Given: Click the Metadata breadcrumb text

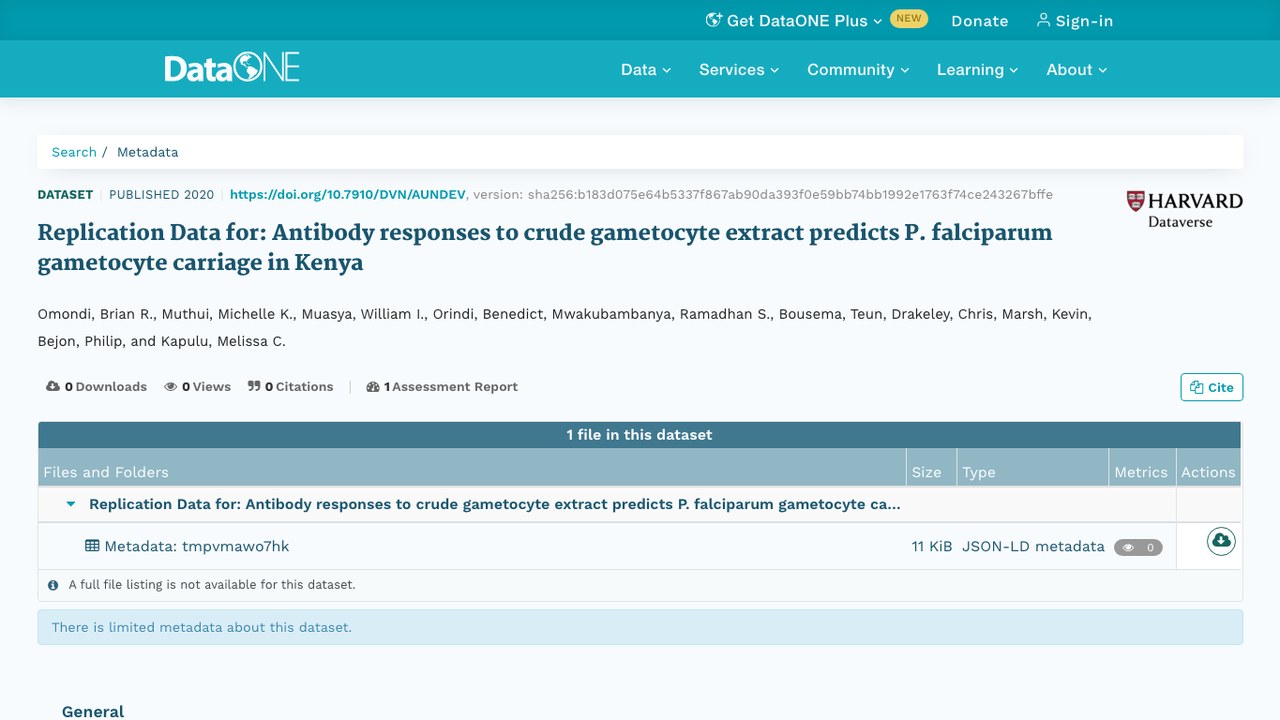Looking at the screenshot, I should coord(148,152).
